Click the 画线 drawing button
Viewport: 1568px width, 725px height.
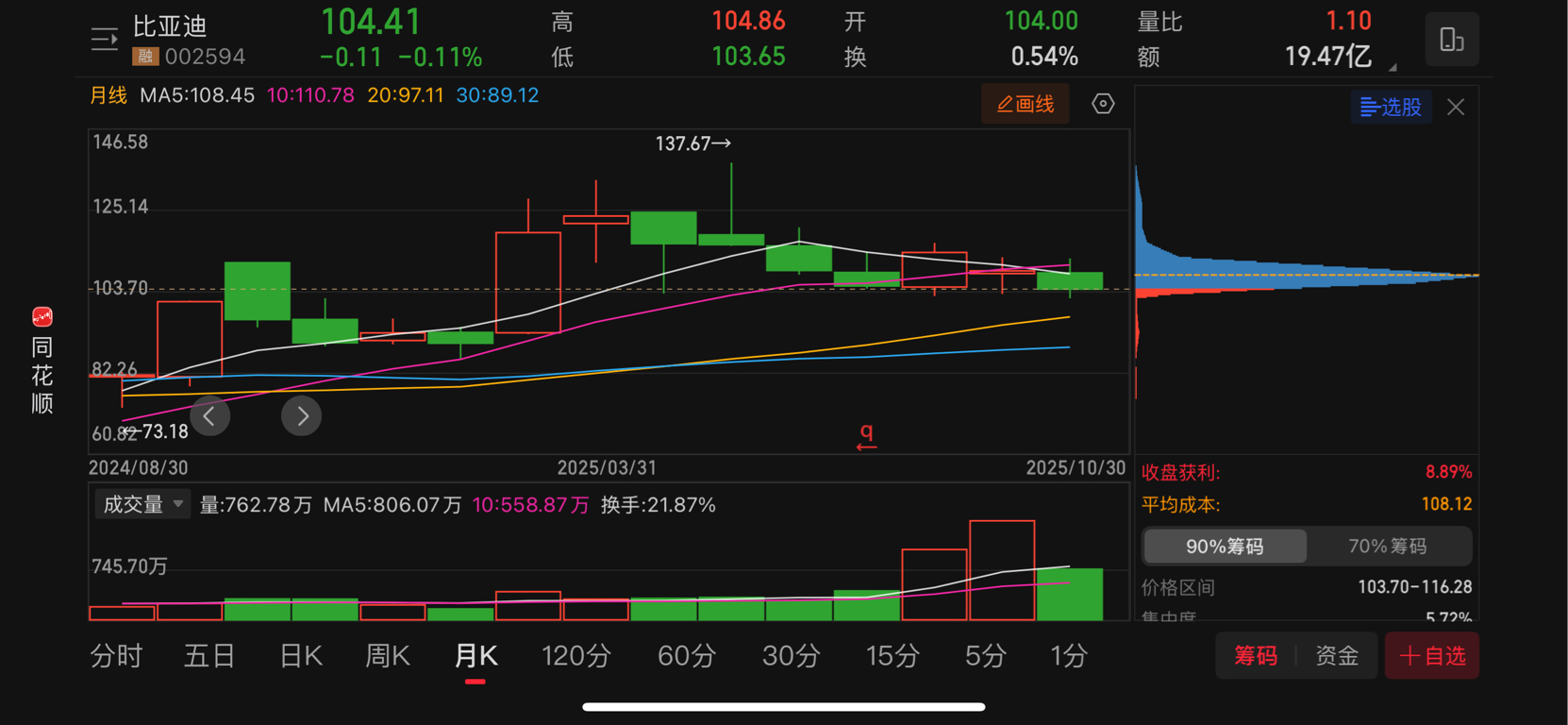(x=1026, y=104)
